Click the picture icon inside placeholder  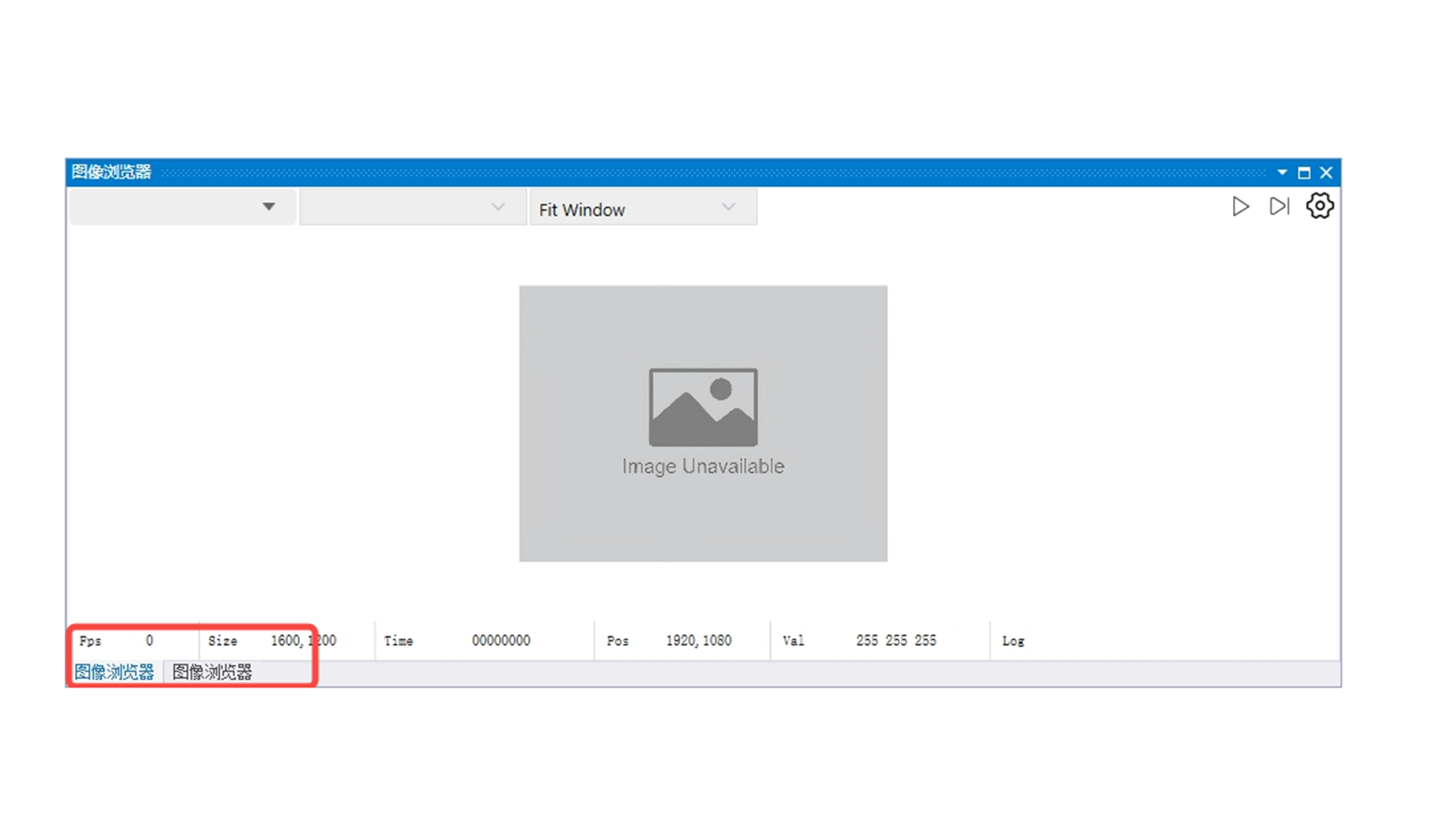tap(703, 407)
